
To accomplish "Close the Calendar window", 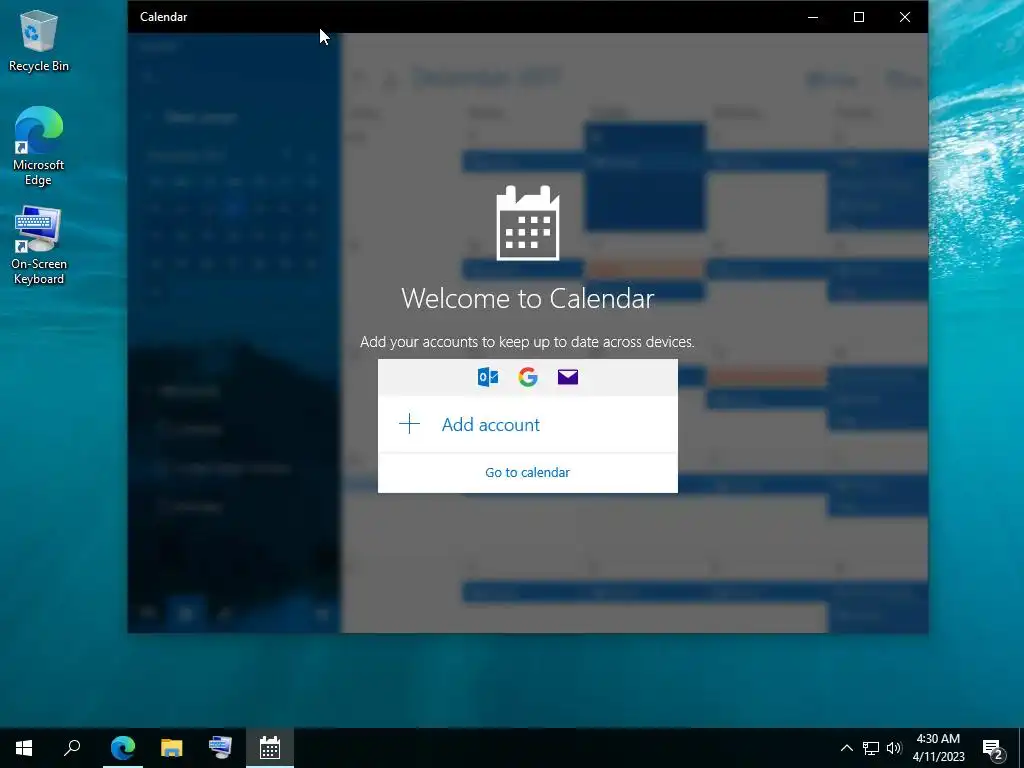I will point(904,17).
